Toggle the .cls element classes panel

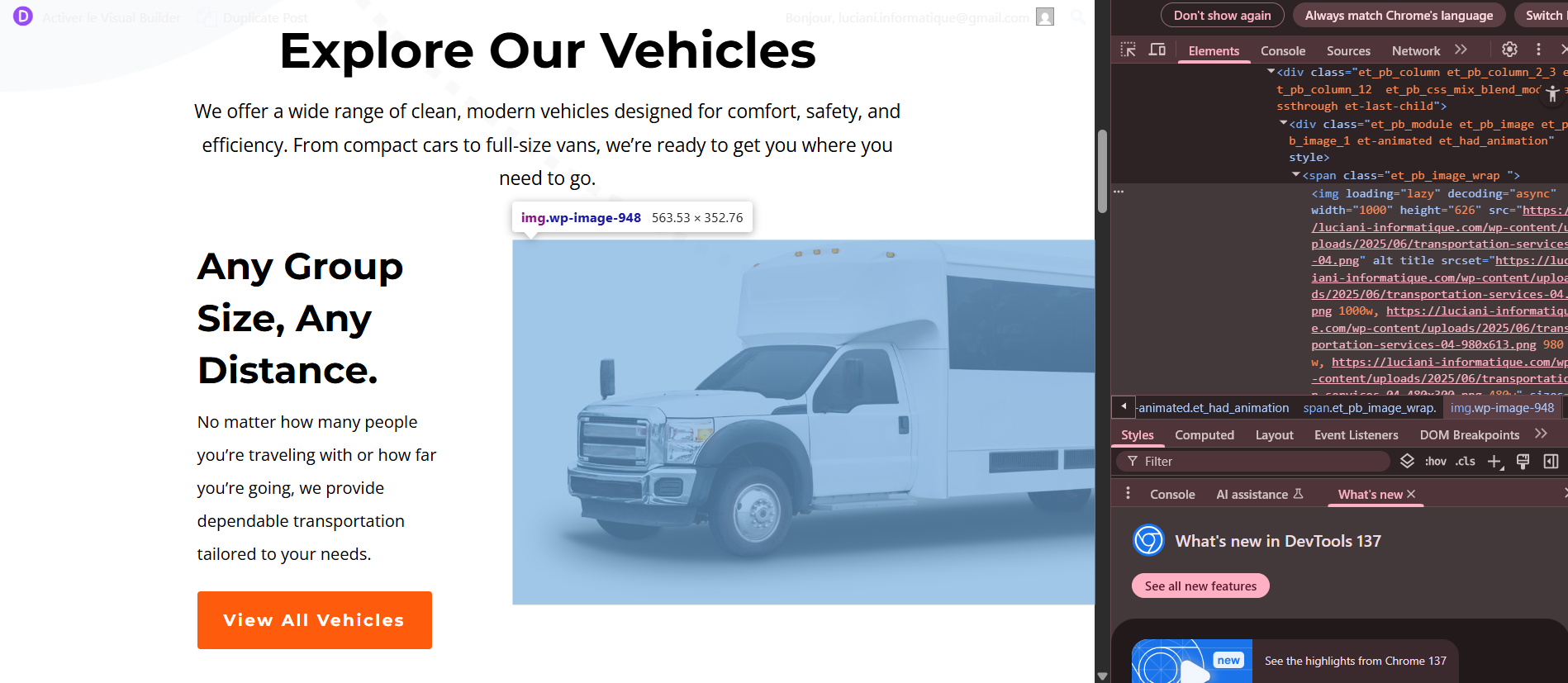[x=1466, y=461]
